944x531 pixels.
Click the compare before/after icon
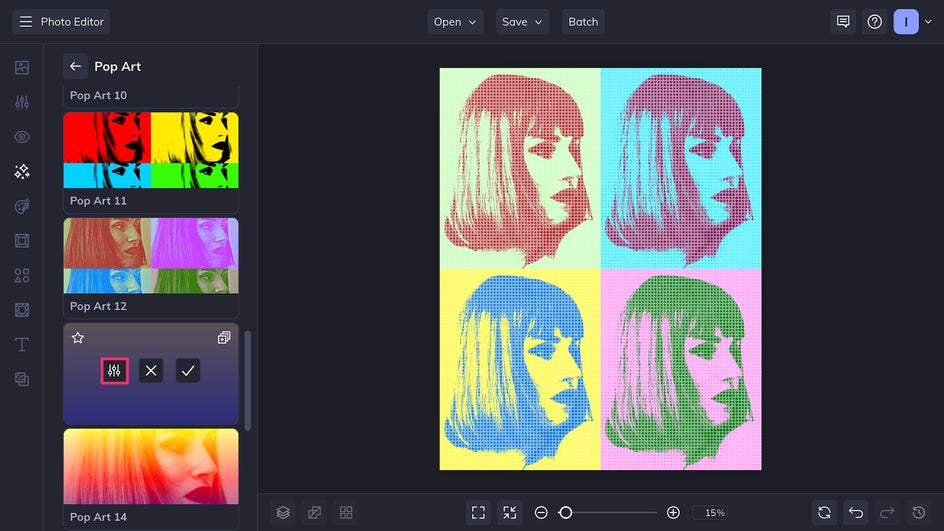point(314,512)
